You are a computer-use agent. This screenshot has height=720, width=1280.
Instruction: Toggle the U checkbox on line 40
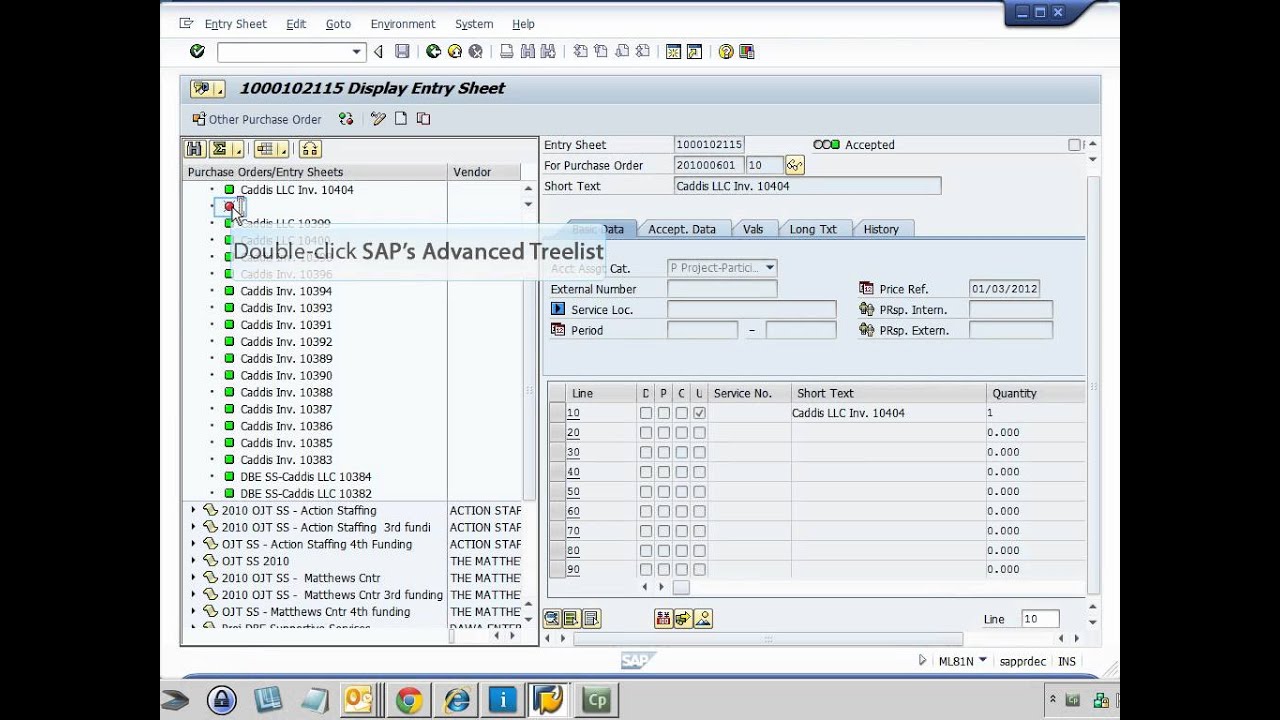click(x=699, y=472)
